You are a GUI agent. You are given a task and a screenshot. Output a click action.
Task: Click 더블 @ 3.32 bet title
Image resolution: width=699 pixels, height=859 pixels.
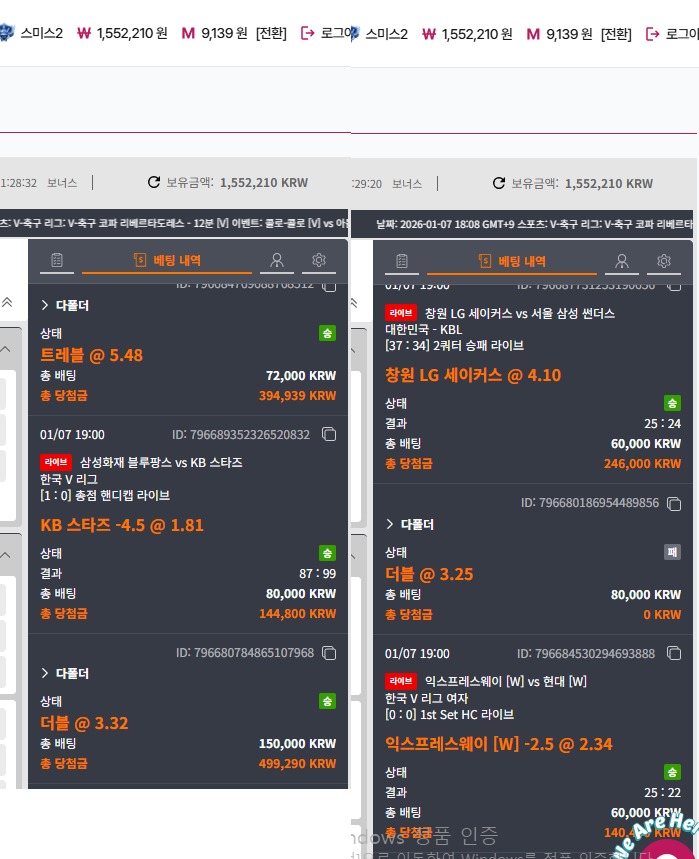point(84,723)
